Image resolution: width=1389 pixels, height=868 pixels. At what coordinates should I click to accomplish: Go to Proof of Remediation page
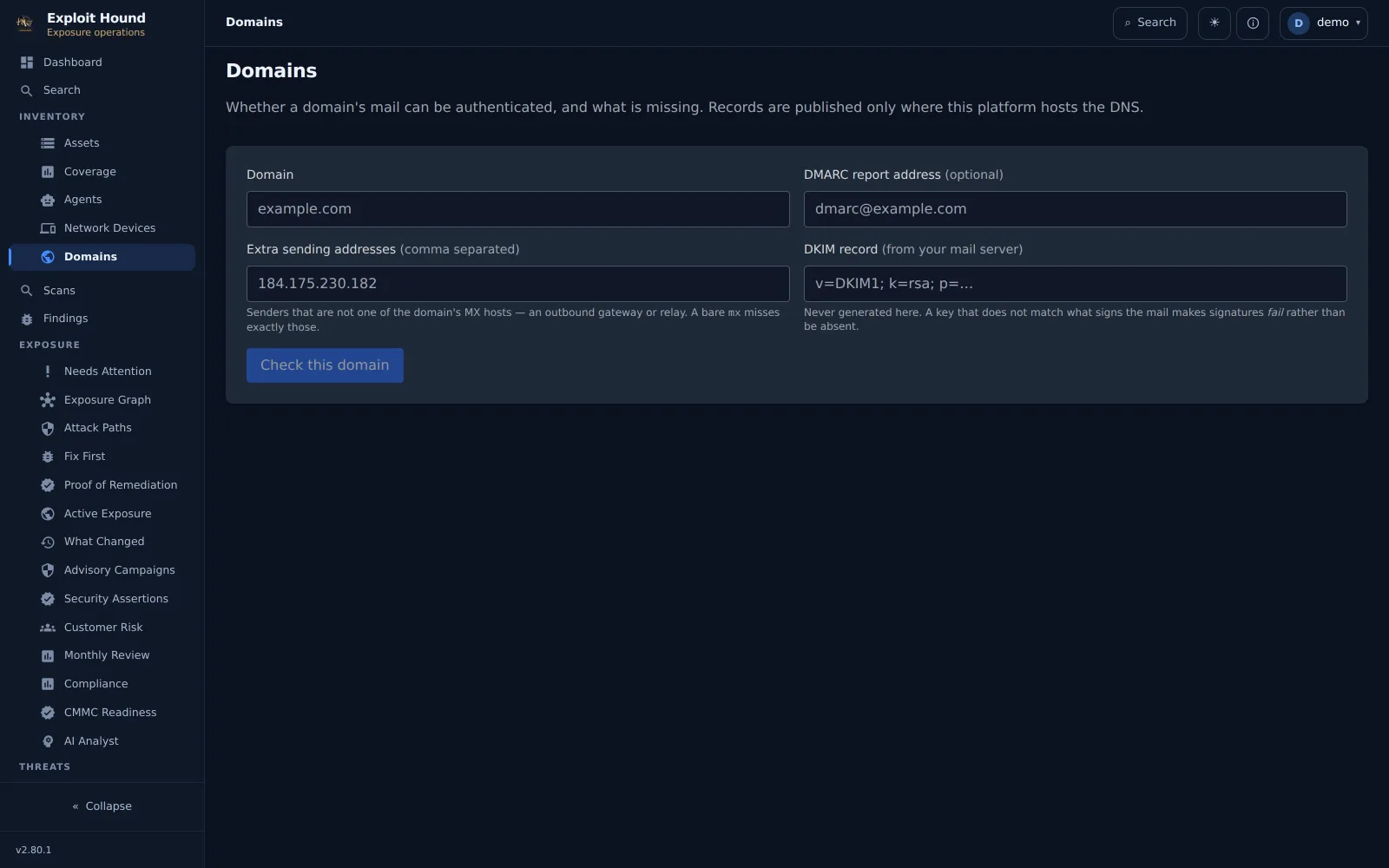pos(102,485)
